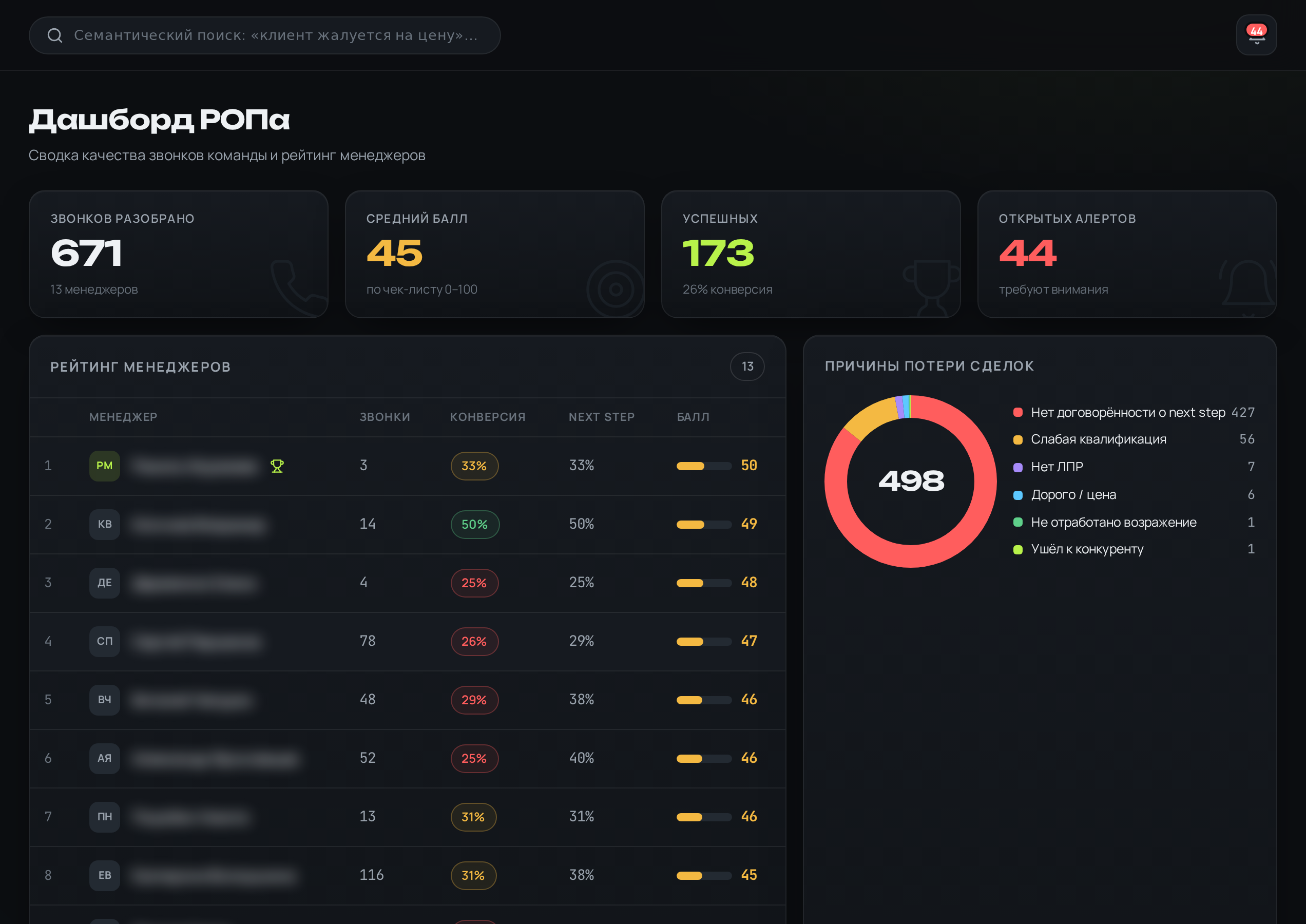Select Не отработано возражение legend entry
Image resolution: width=1306 pixels, height=924 pixels.
coord(1134,522)
